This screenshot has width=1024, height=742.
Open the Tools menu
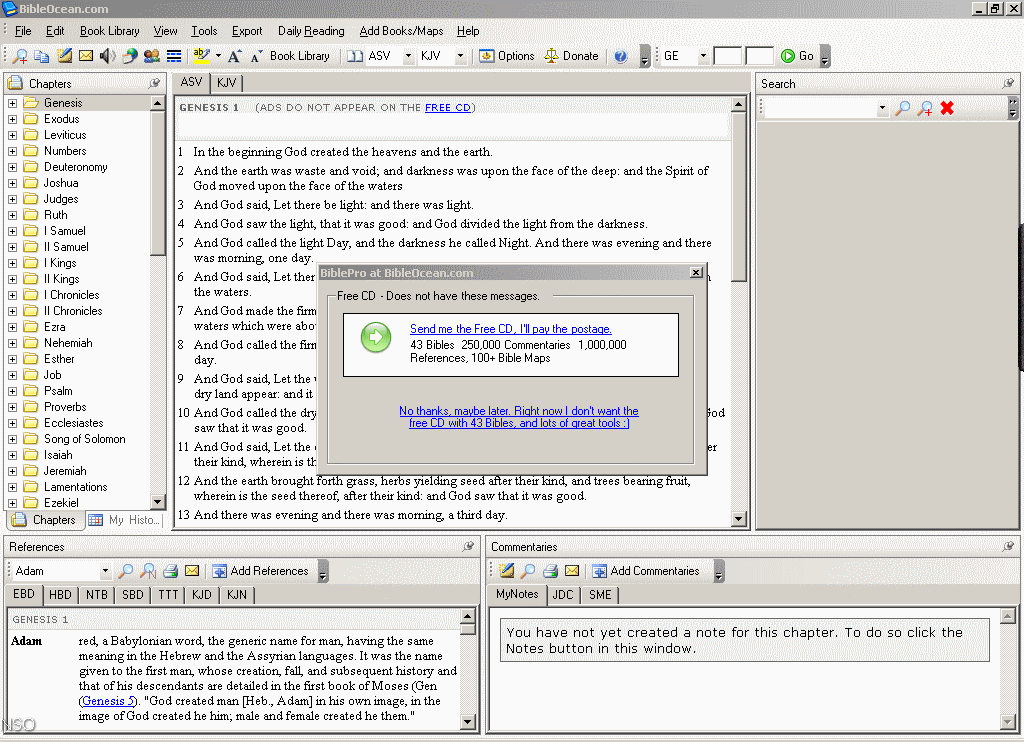204,31
